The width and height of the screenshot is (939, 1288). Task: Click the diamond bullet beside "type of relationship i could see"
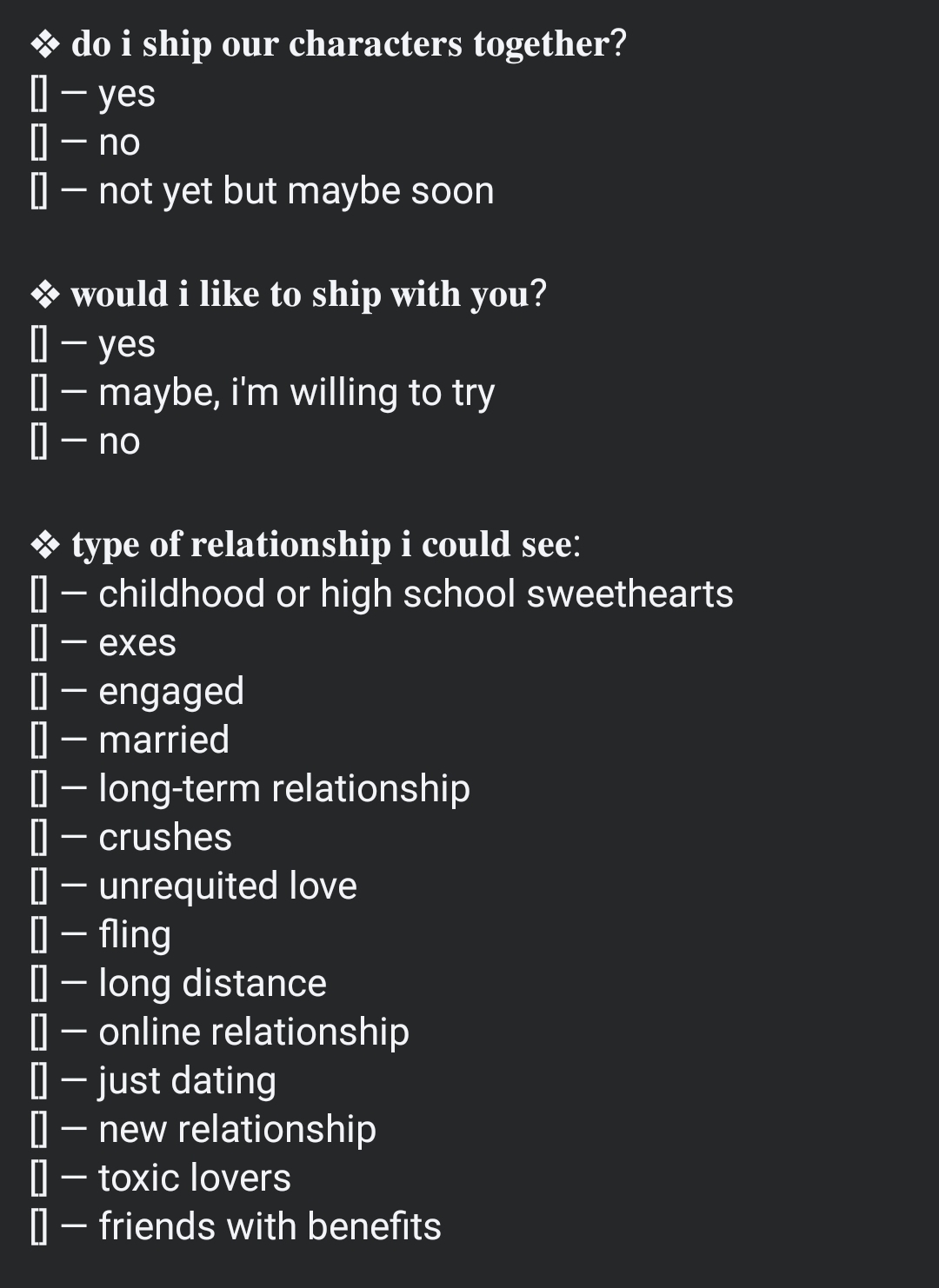tap(44, 545)
